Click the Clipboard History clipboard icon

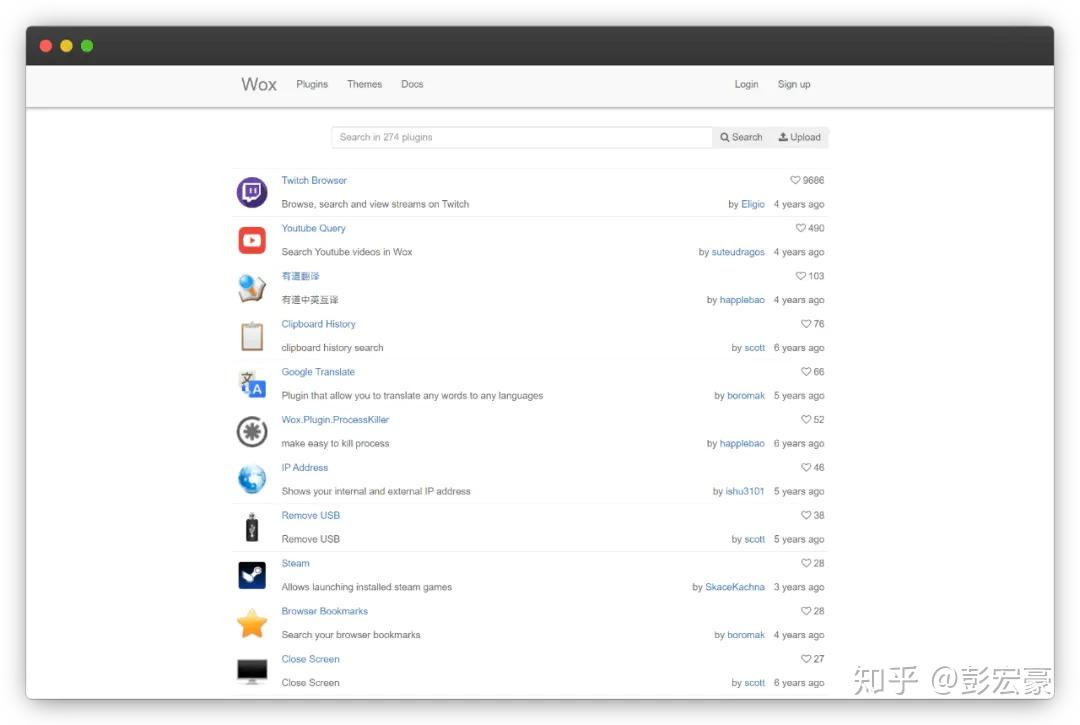(x=252, y=336)
